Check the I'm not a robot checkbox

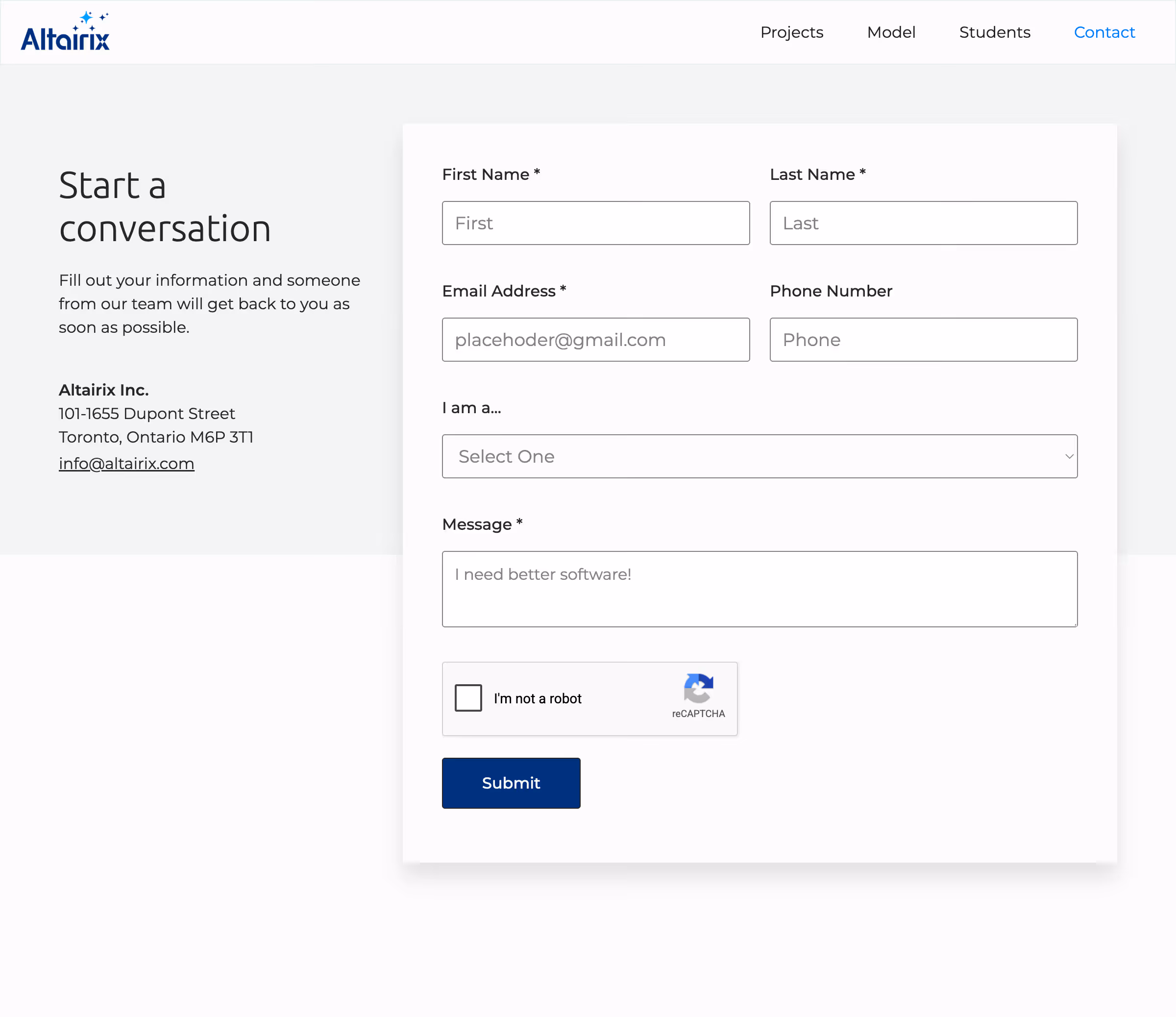coord(468,698)
